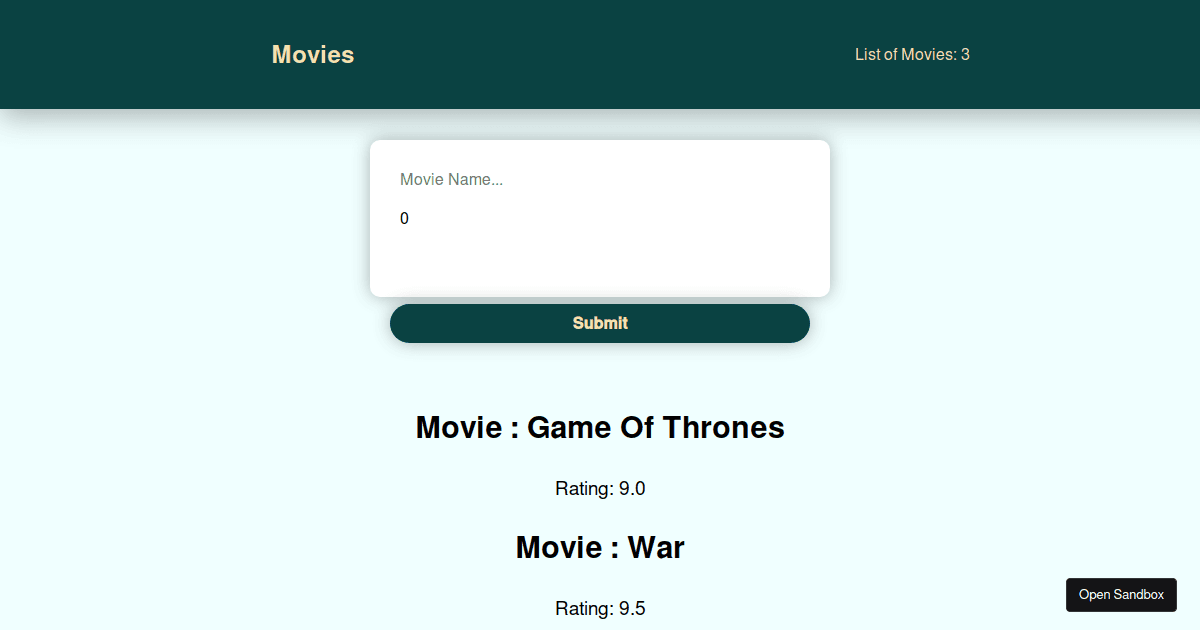The height and width of the screenshot is (630, 1200).
Task: Click the empty dark green header bar
Action: click(x=600, y=54)
